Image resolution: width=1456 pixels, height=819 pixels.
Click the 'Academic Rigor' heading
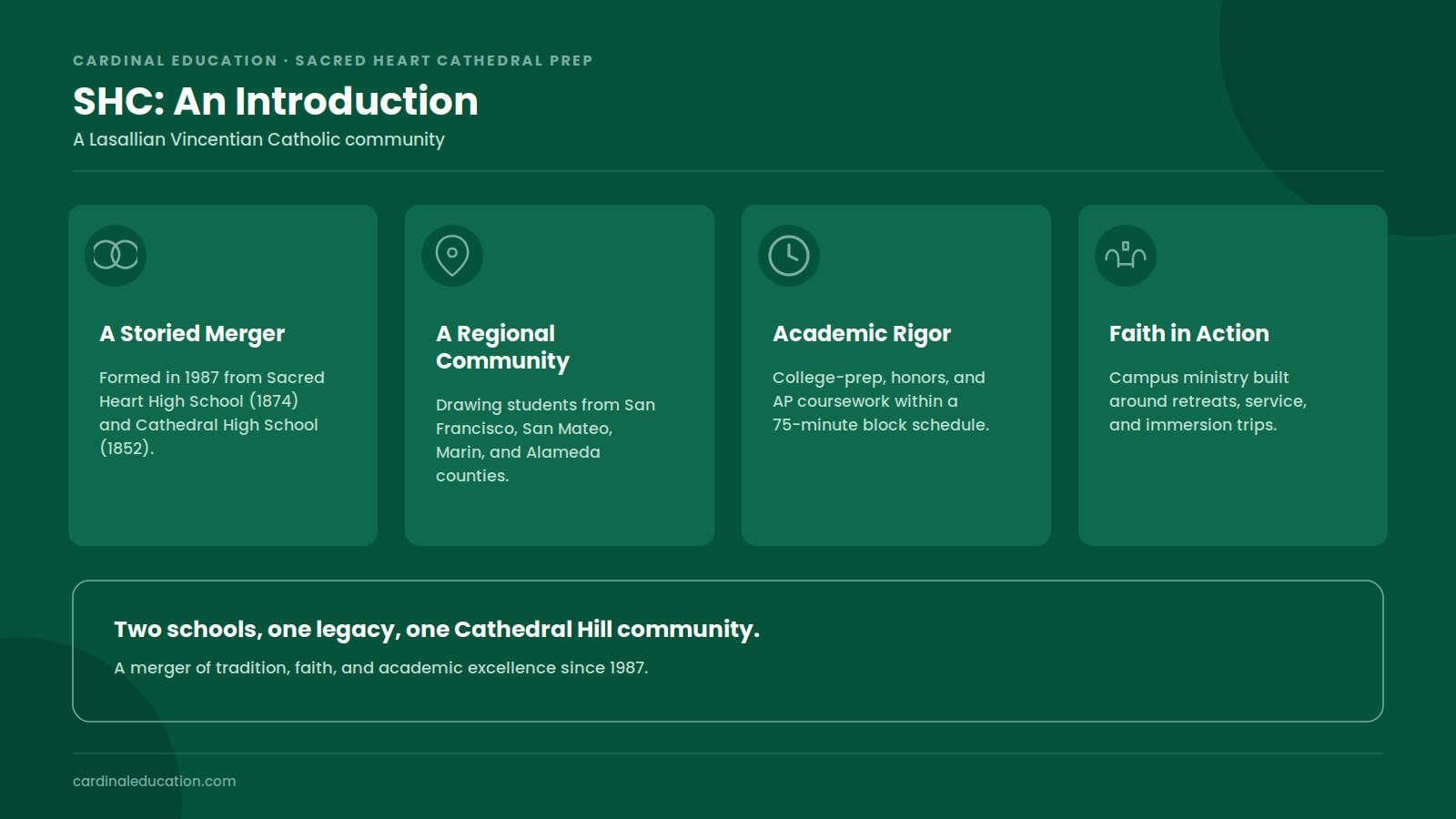click(862, 334)
